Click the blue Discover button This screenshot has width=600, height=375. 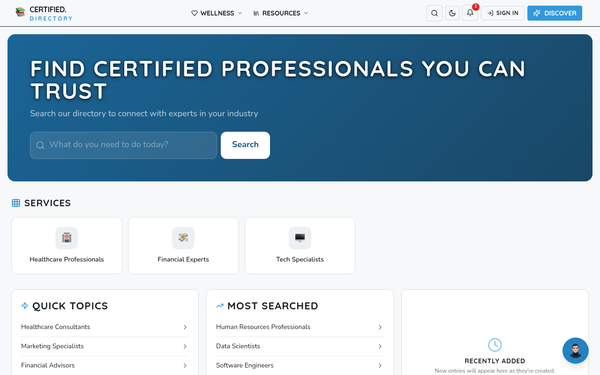click(554, 13)
